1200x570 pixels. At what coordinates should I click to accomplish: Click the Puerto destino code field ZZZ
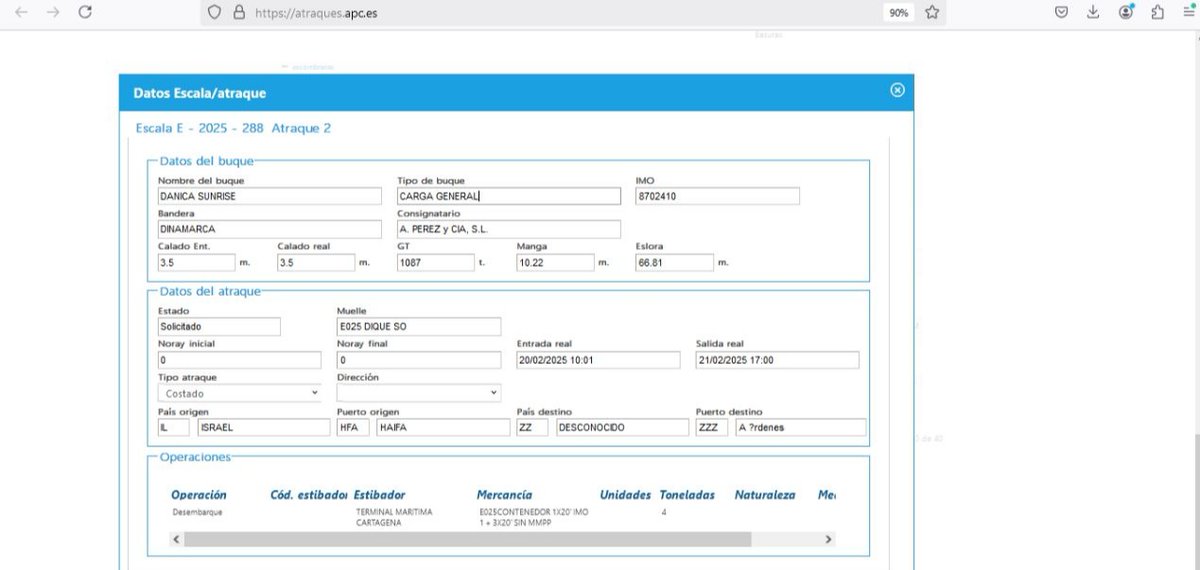coord(711,427)
